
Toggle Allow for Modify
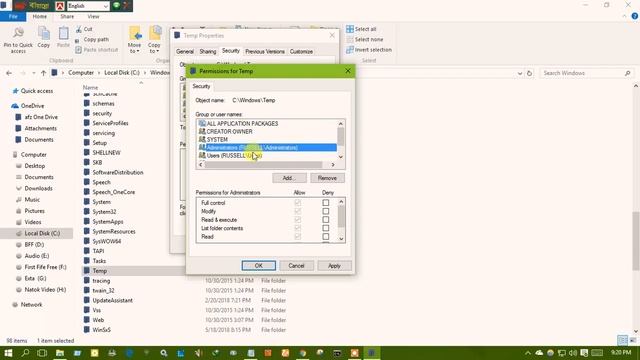[x=298, y=211]
